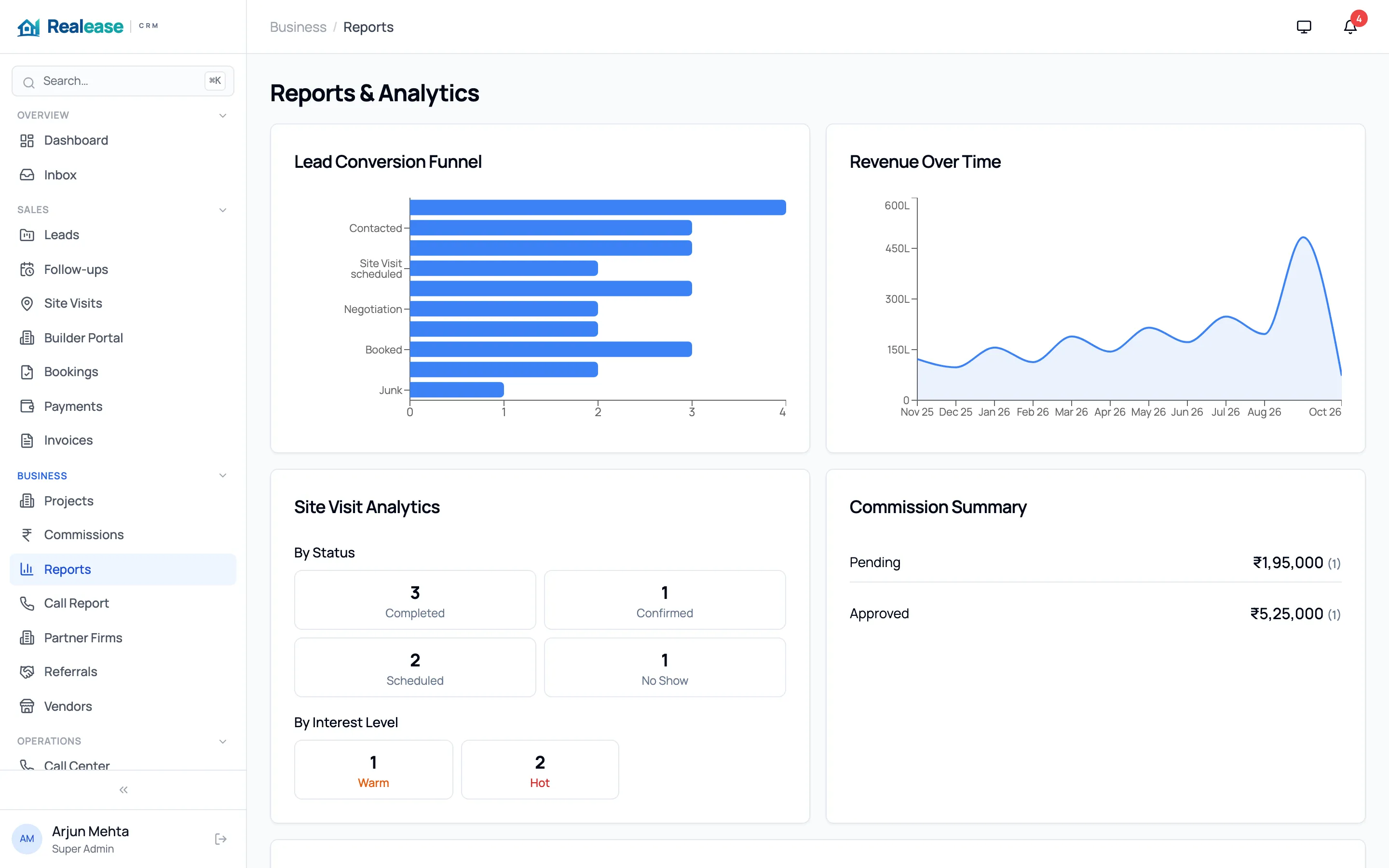Click the Follow-ups calendar clock icon
Image resolution: width=1389 pixels, height=868 pixels.
(27, 269)
